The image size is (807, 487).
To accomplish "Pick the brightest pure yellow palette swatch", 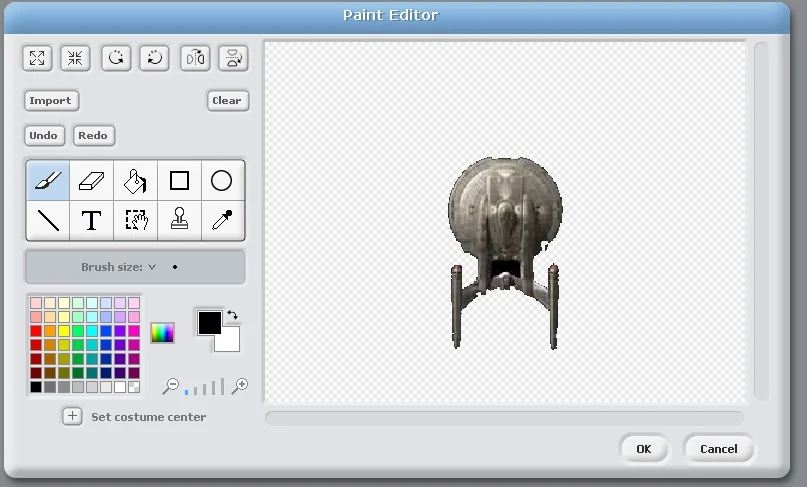I will (64, 331).
